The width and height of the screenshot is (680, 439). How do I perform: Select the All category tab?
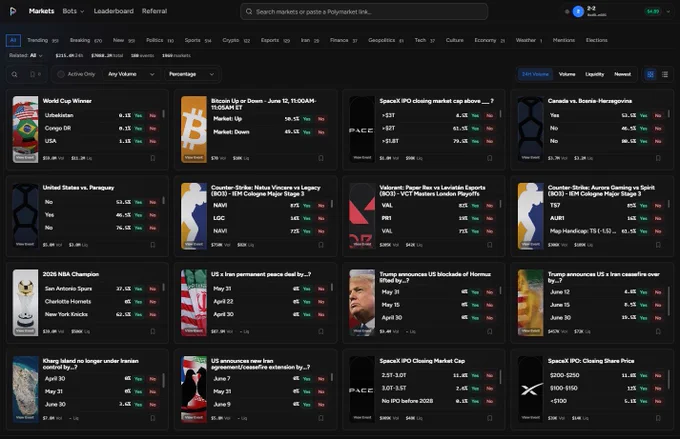click(x=13, y=40)
